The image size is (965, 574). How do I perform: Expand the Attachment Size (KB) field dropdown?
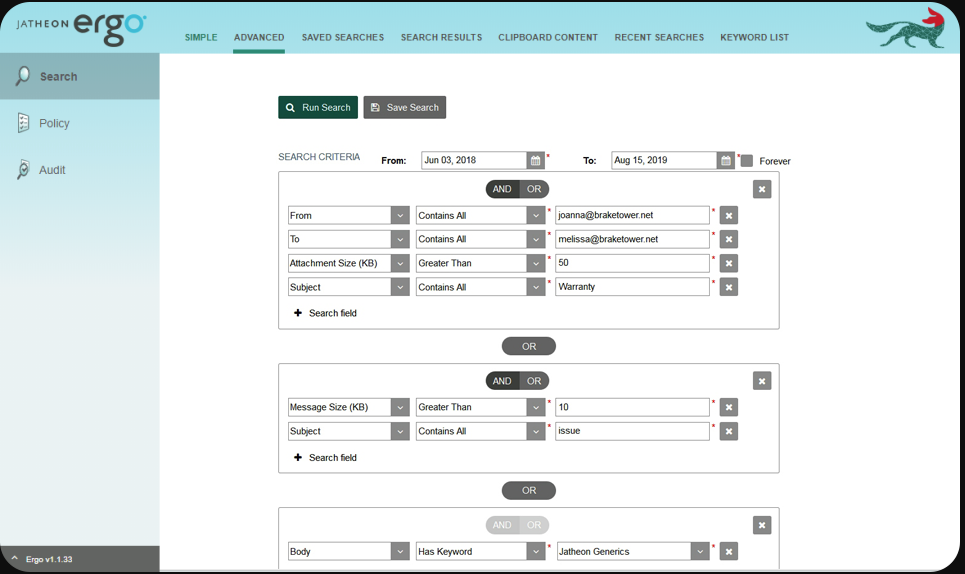click(400, 263)
